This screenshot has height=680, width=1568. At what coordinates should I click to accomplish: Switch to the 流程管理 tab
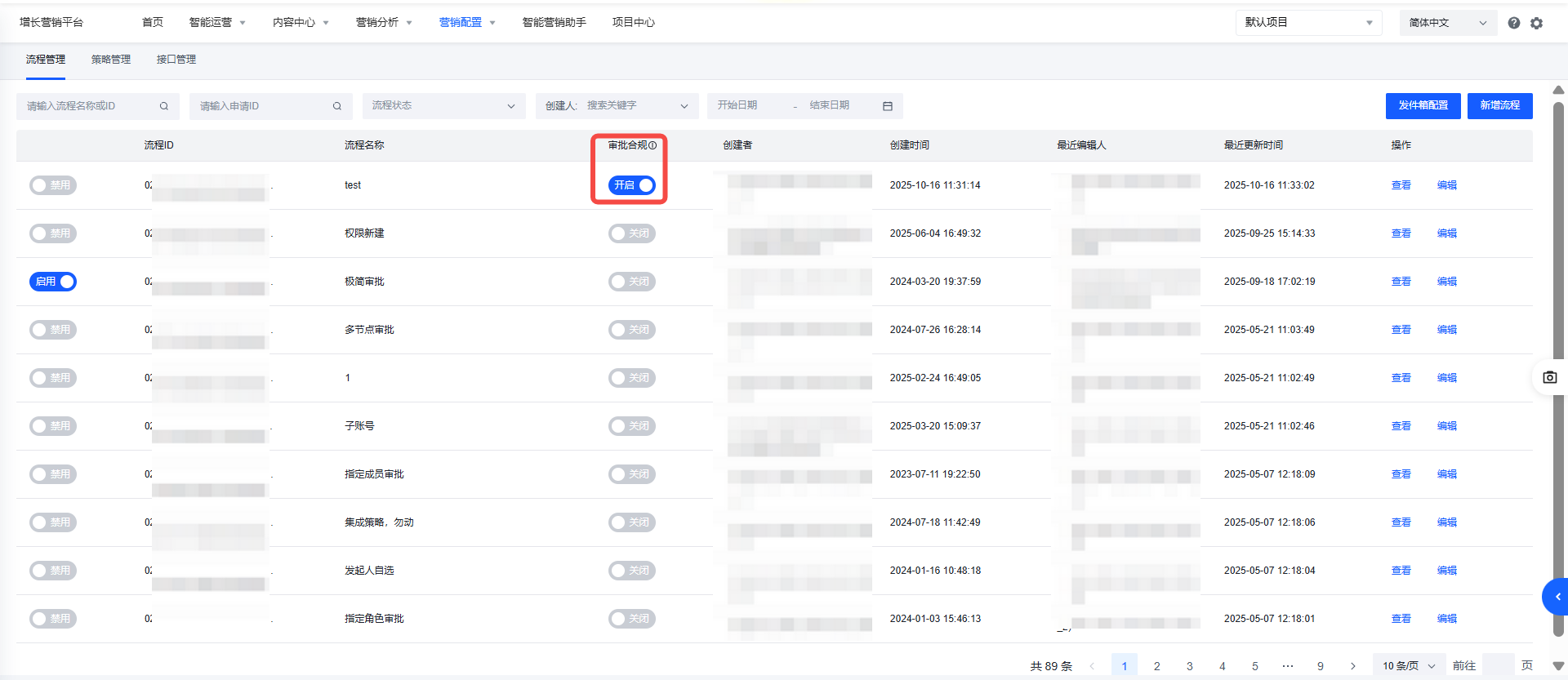[46, 60]
